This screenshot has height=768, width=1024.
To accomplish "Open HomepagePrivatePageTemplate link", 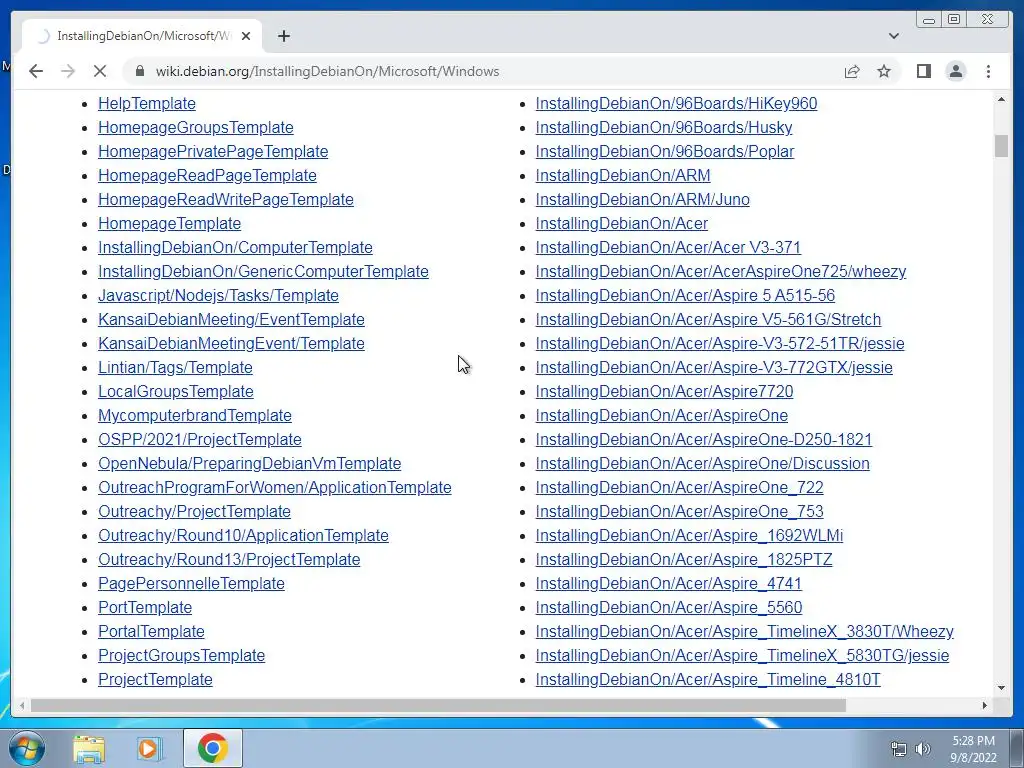I will pos(213,152).
